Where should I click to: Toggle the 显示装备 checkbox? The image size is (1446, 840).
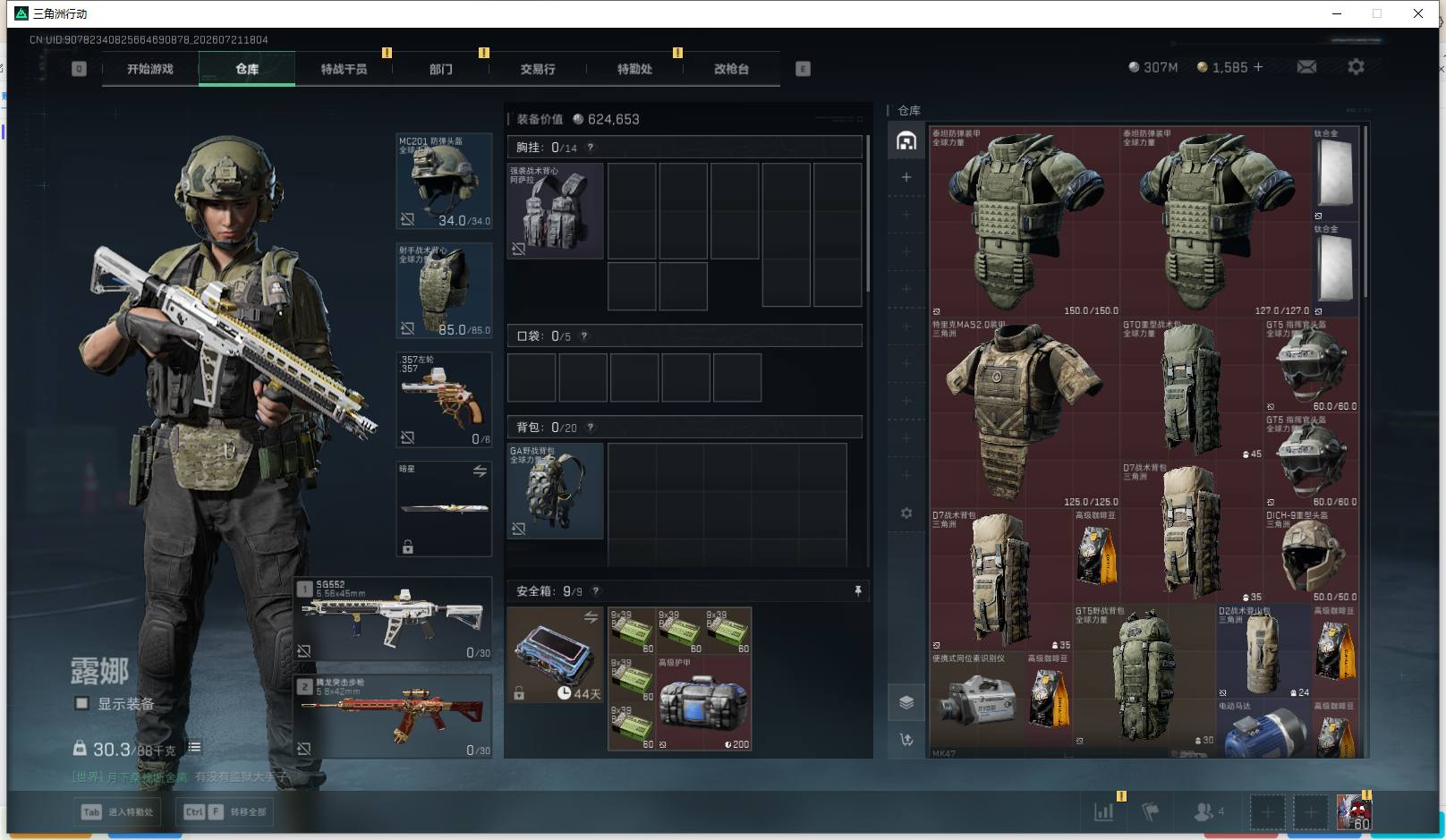[81, 704]
